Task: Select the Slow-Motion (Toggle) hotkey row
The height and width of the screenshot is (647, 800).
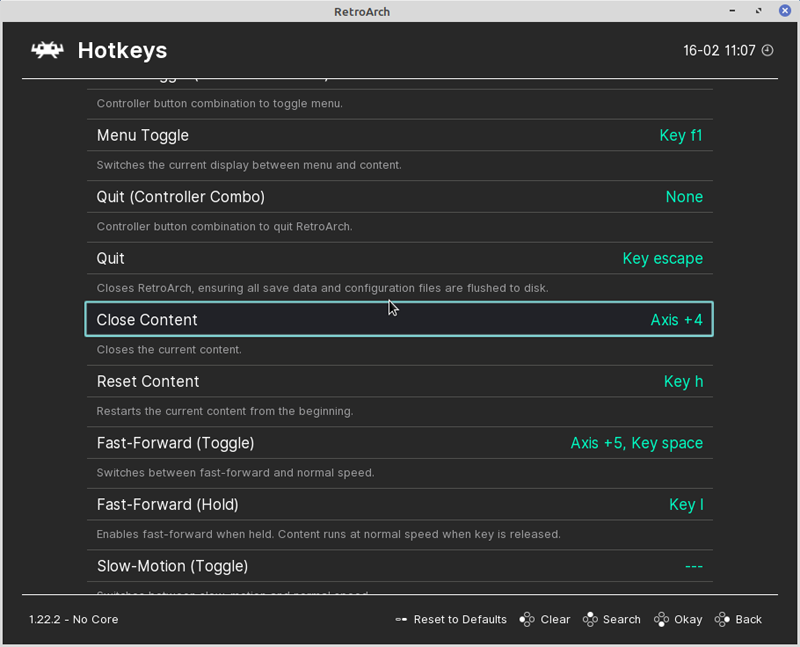Action: coord(172,566)
